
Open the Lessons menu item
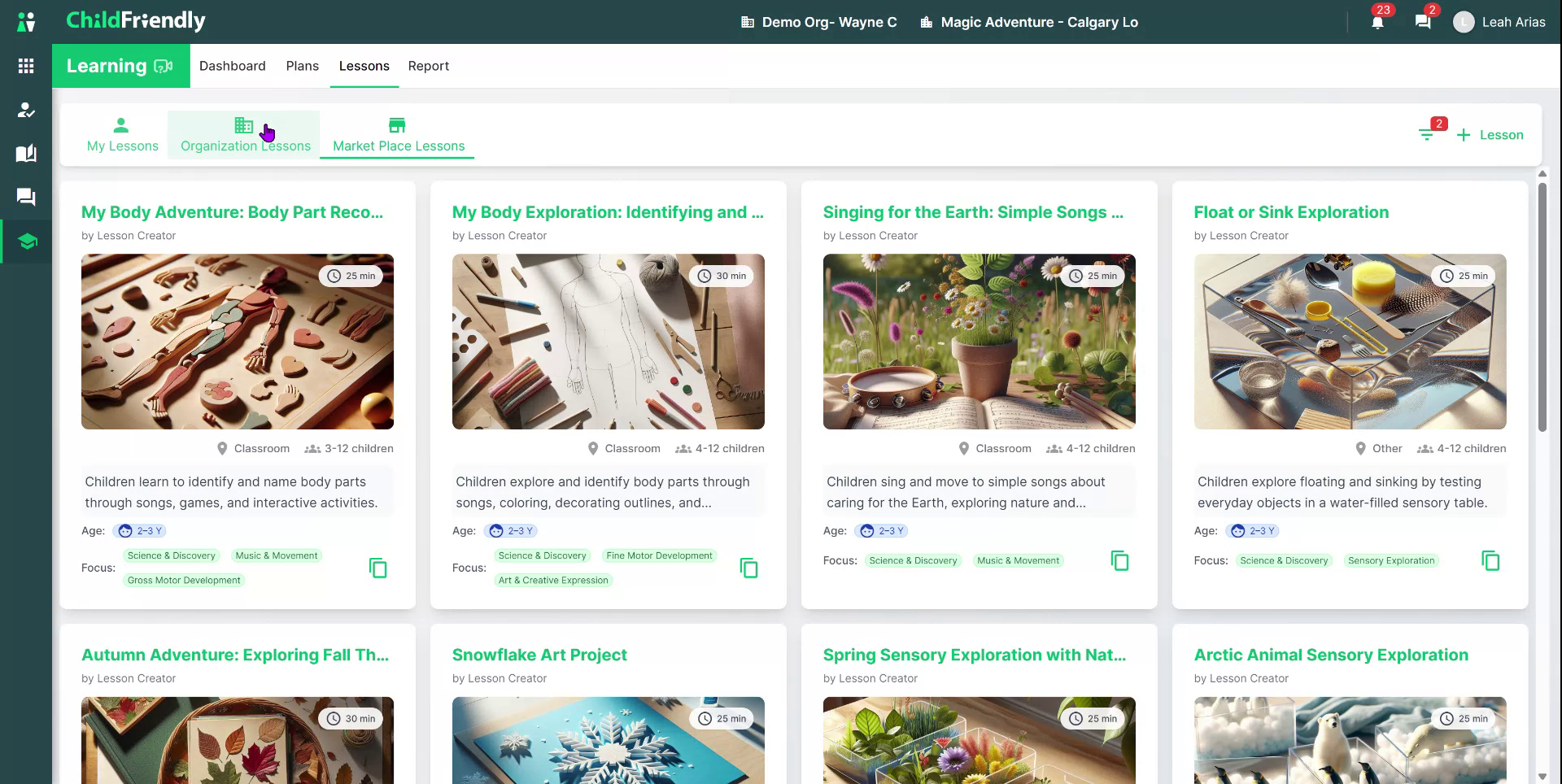coord(364,66)
